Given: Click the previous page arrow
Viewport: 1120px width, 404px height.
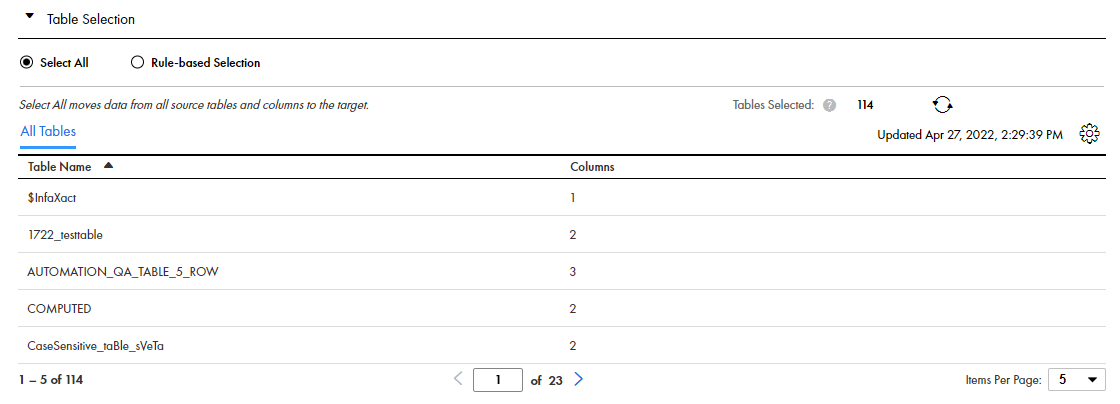Looking at the screenshot, I should pos(459,380).
